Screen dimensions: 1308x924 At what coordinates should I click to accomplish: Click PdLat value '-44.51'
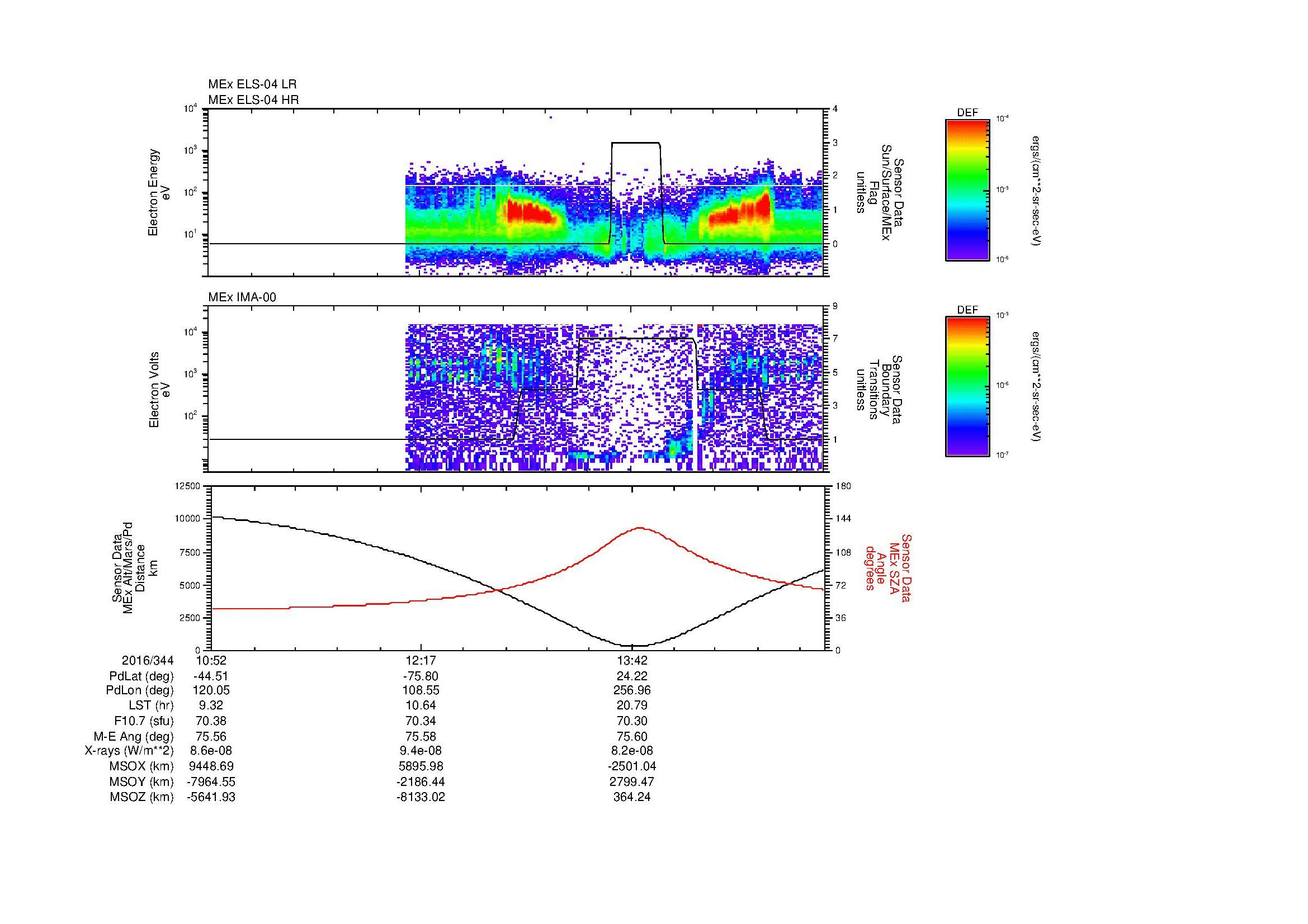pyautogui.click(x=211, y=676)
